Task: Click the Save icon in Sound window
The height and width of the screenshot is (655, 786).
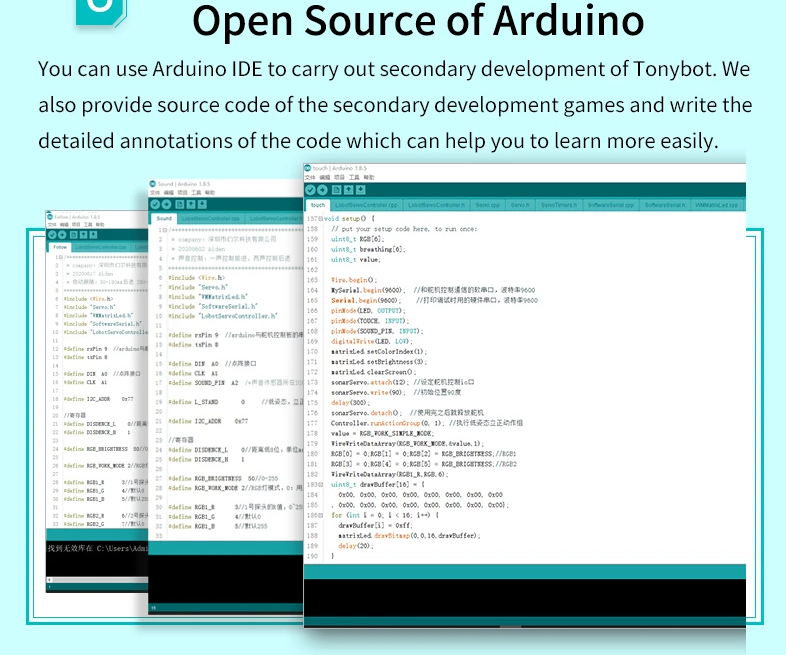Action: pyautogui.click(x=201, y=204)
